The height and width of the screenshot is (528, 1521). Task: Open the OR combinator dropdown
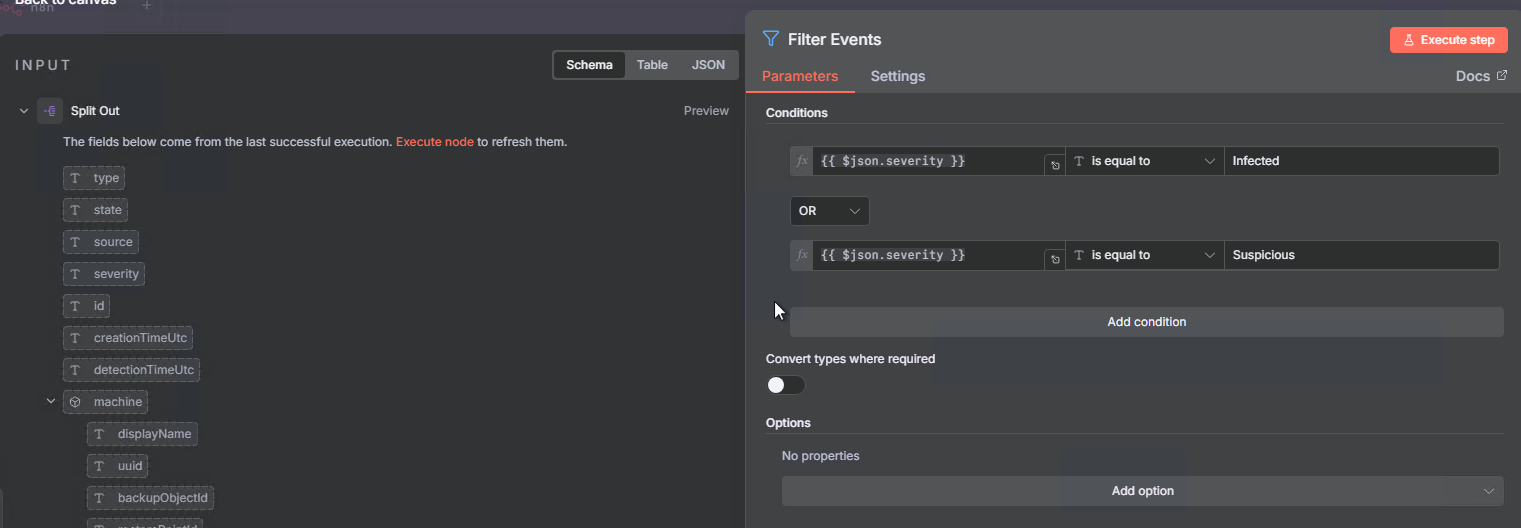tap(829, 211)
